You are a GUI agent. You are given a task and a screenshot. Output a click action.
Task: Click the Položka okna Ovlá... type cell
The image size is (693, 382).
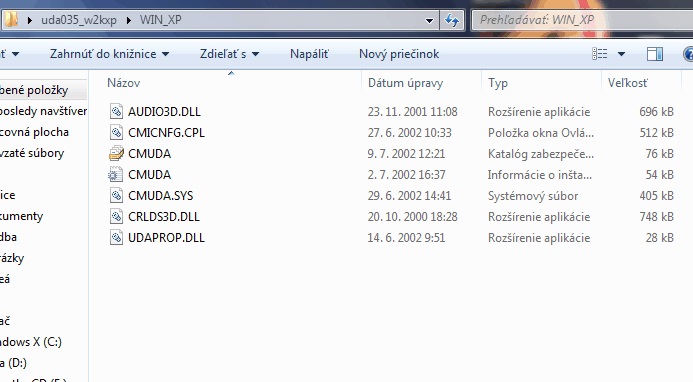tap(541, 133)
